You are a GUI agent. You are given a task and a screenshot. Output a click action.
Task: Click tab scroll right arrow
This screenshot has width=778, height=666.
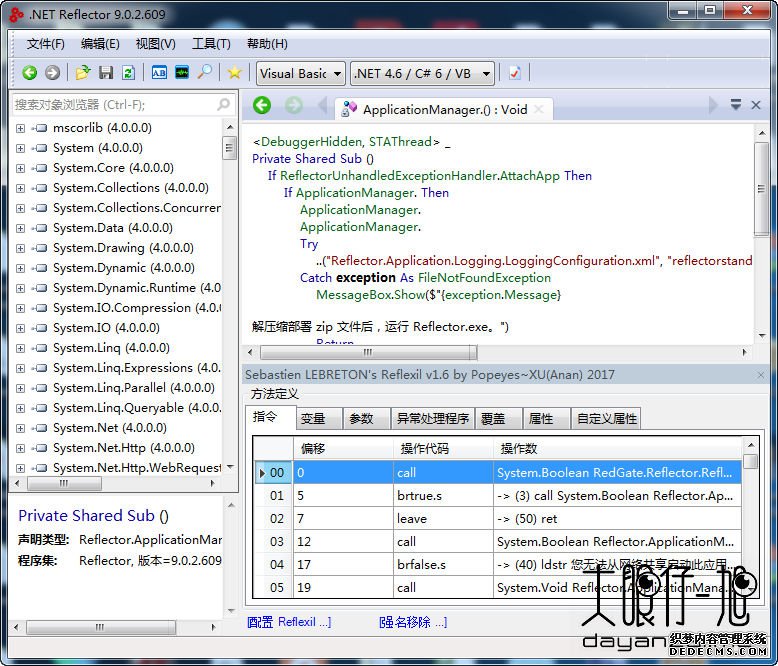point(713,105)
